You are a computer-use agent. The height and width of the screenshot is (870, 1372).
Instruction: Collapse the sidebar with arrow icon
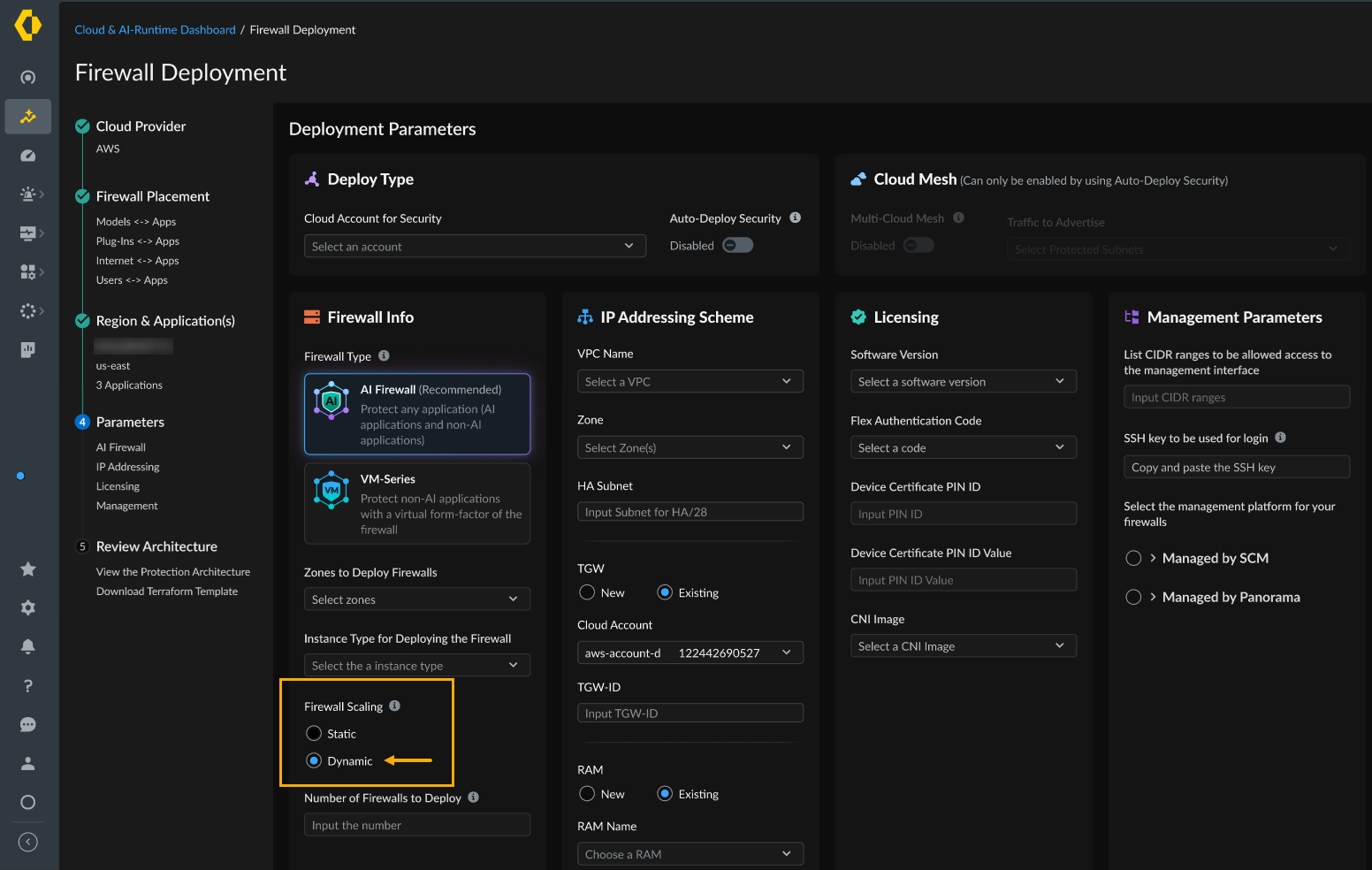coord(28,842)
